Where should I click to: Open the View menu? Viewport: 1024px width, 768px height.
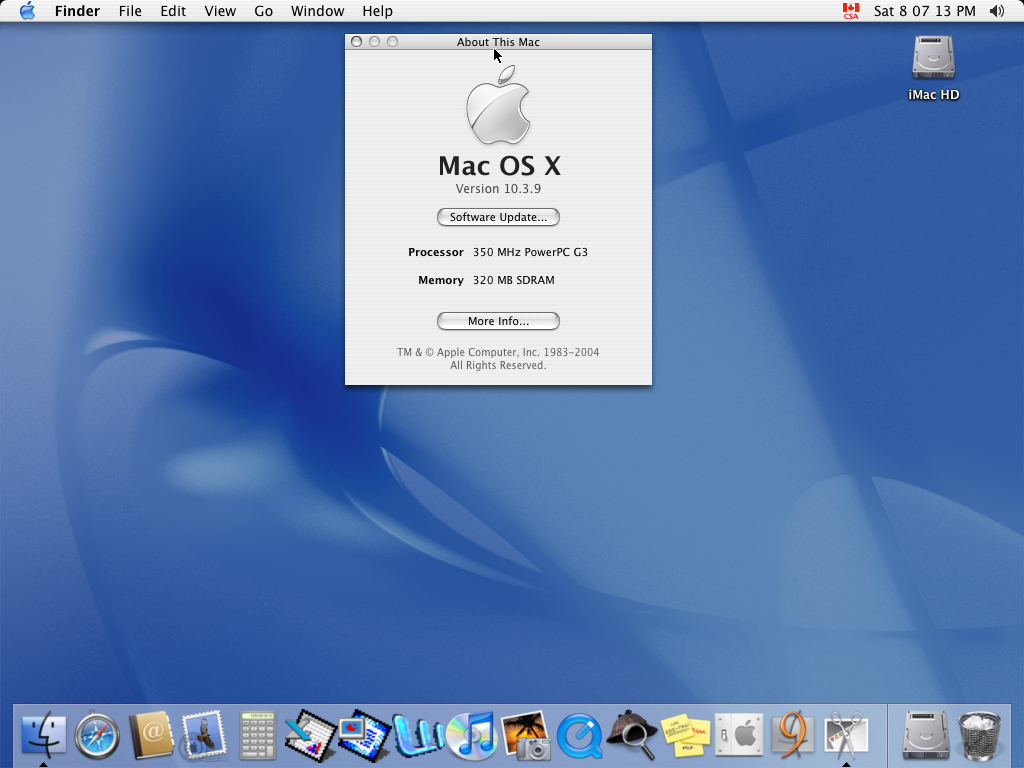pos(220,11)
